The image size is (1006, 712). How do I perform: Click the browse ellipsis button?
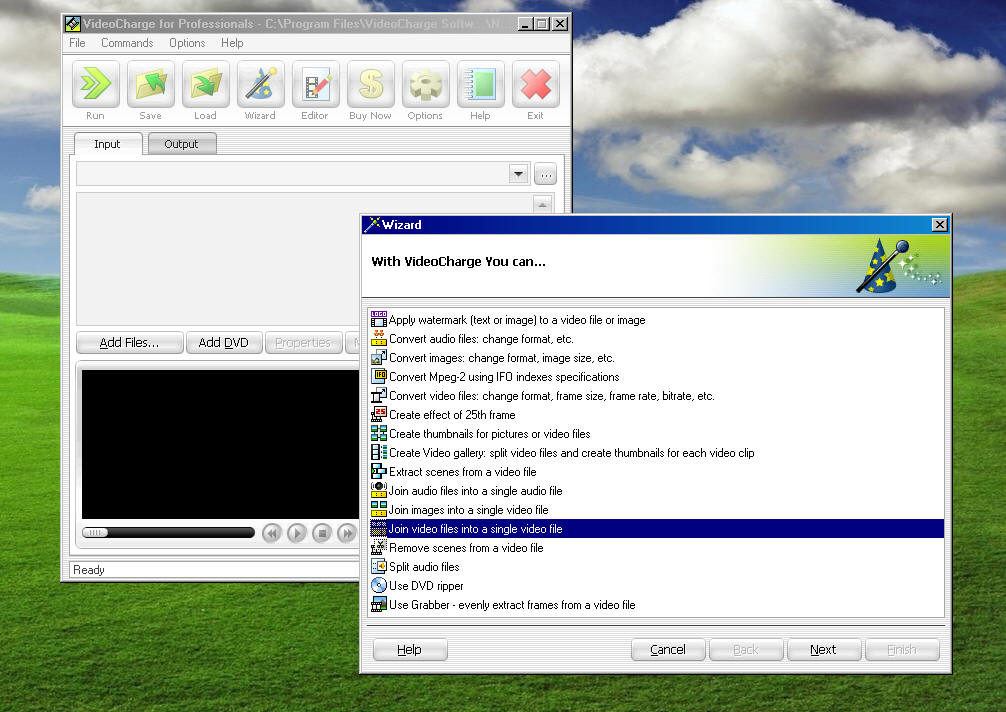(x=545, y=174)
